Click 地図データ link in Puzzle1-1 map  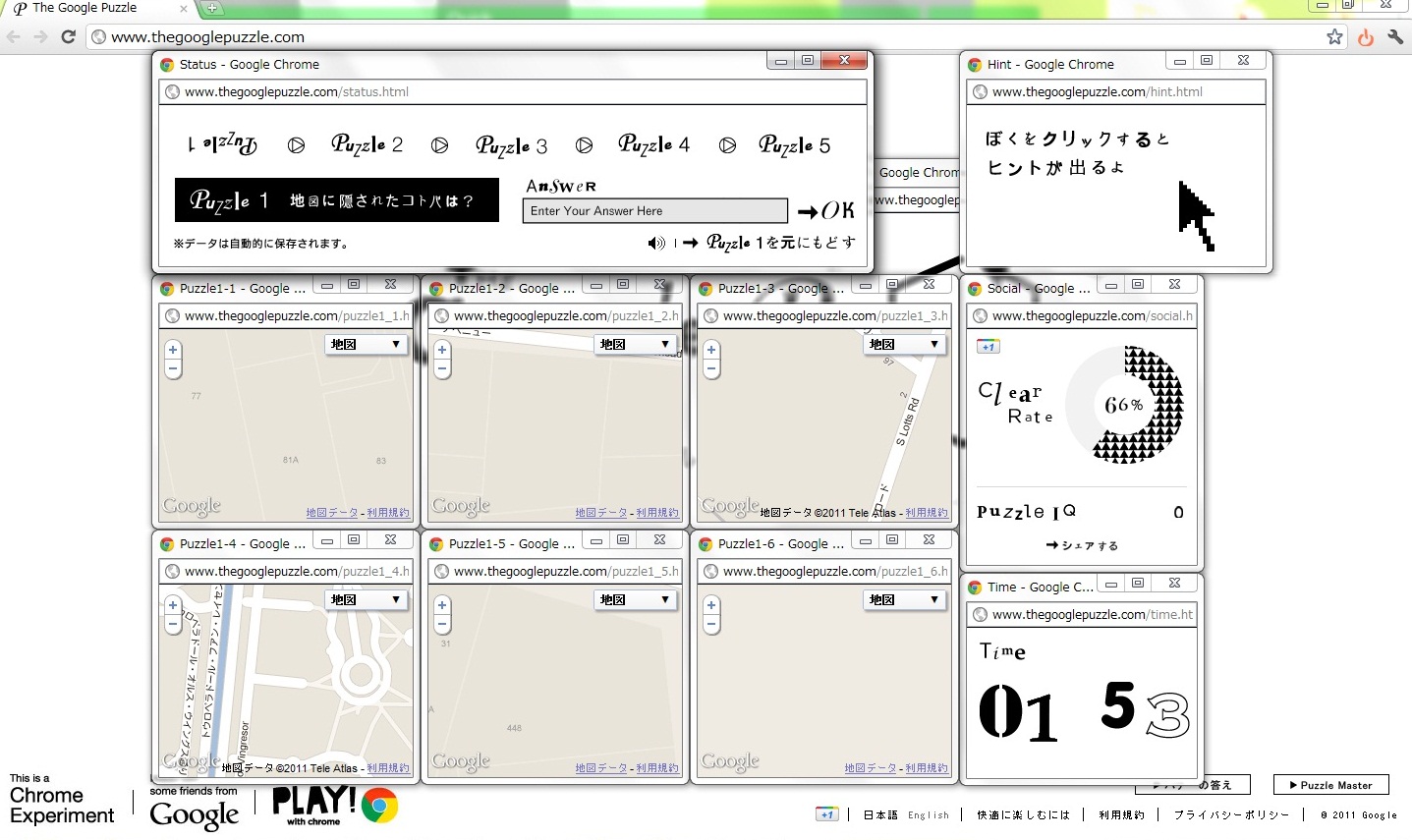point(331,513)
